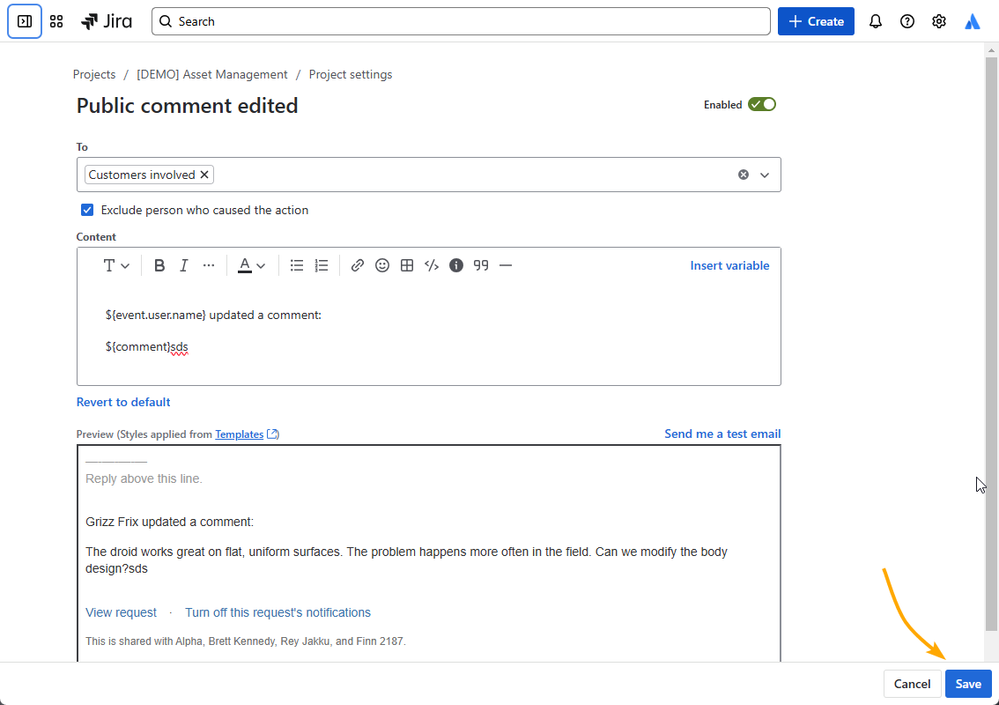Insert a bullet list
Screen dimensions: 999x705
tap(296, 266)
